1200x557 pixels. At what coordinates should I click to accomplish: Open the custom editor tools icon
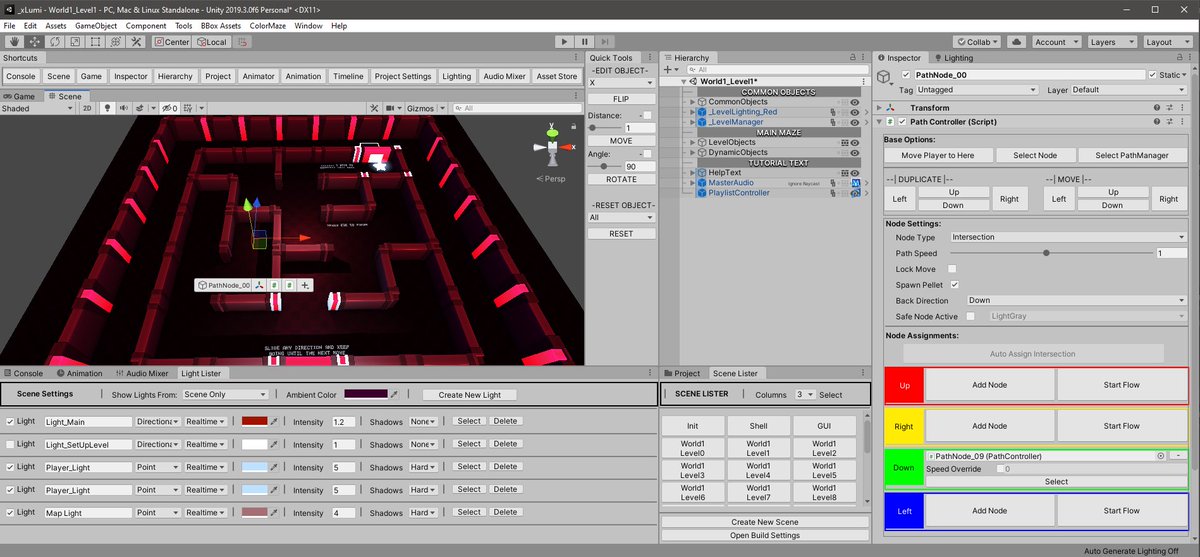[136, 42]
